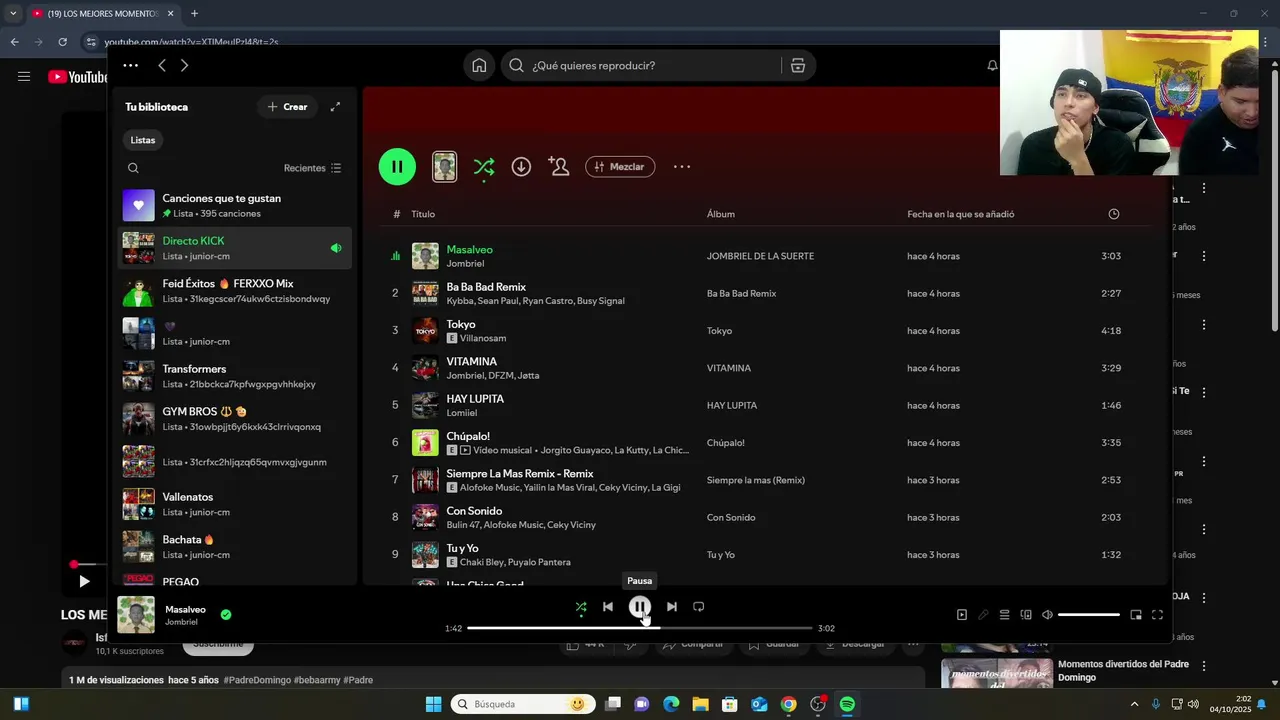Click the Spotify home icon

pyautogui.click(x=479, y=65)
